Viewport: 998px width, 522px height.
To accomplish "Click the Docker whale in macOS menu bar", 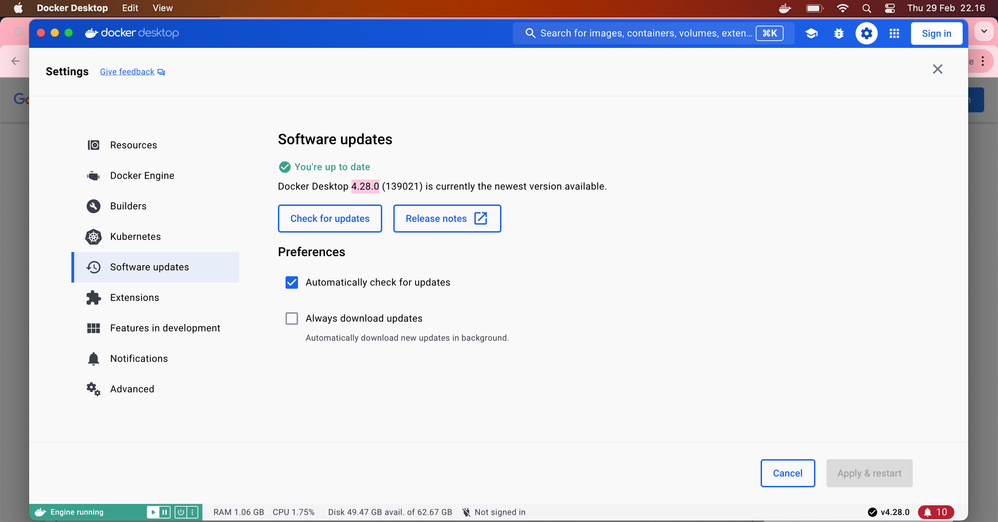I will pyautogui.click(x=785, y=8).
